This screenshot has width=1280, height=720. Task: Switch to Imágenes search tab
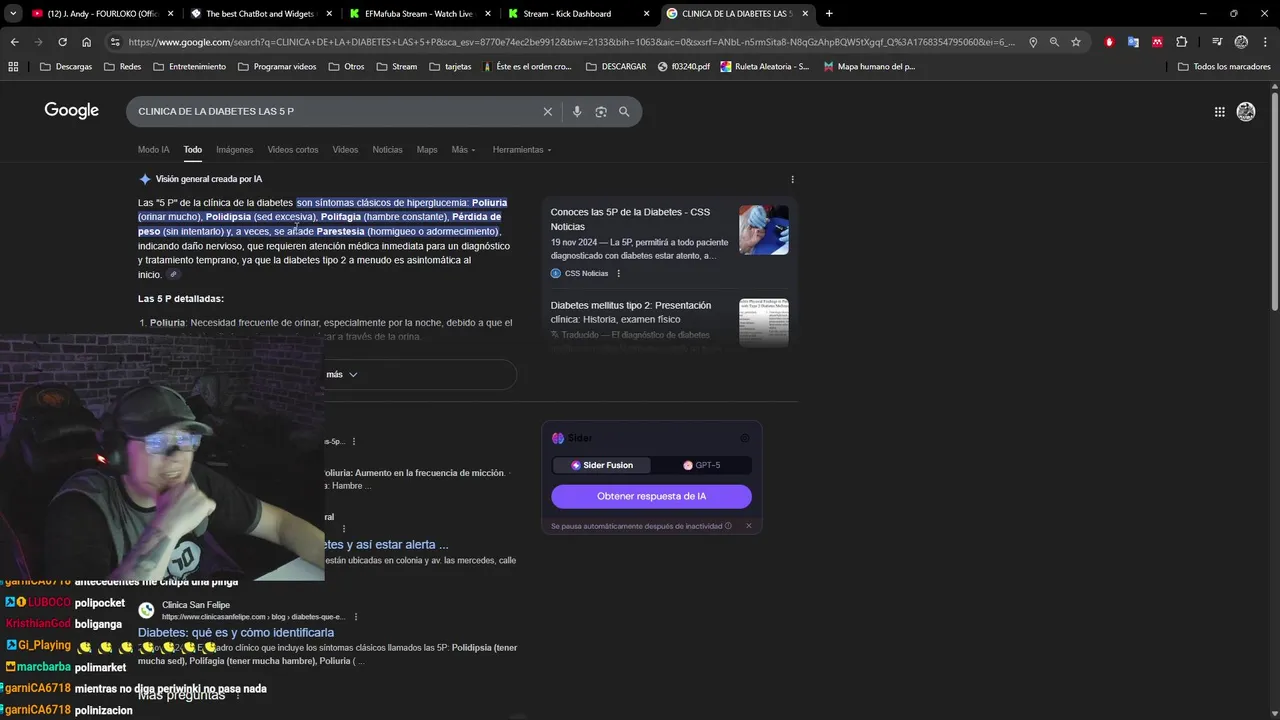click(234, 150)
